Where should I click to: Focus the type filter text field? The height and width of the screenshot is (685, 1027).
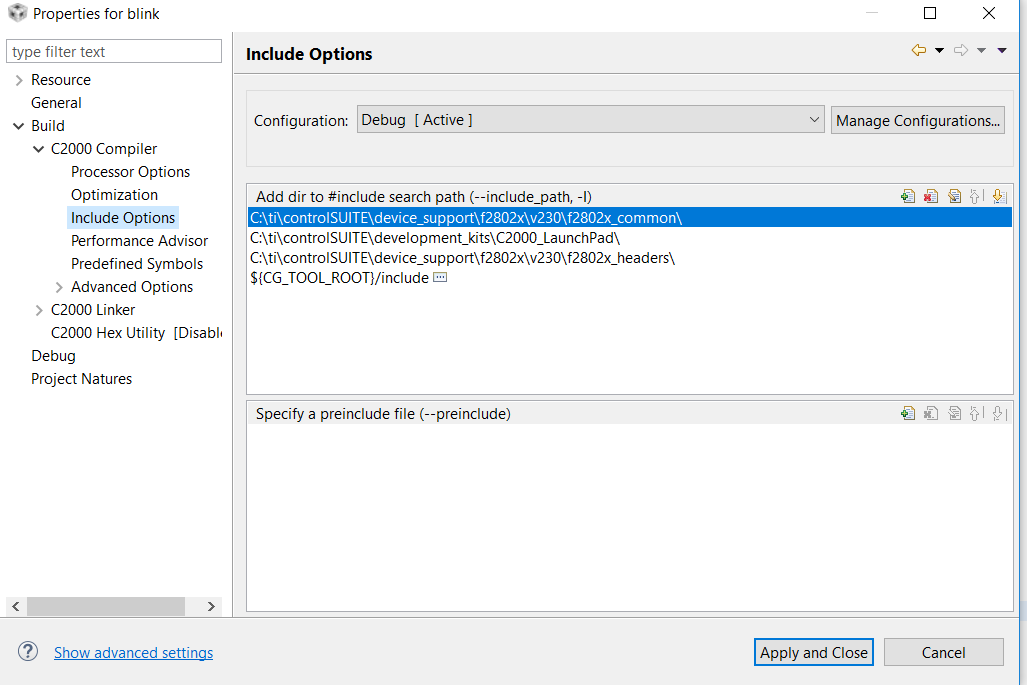pyautogui.click(x=114, y=52)
